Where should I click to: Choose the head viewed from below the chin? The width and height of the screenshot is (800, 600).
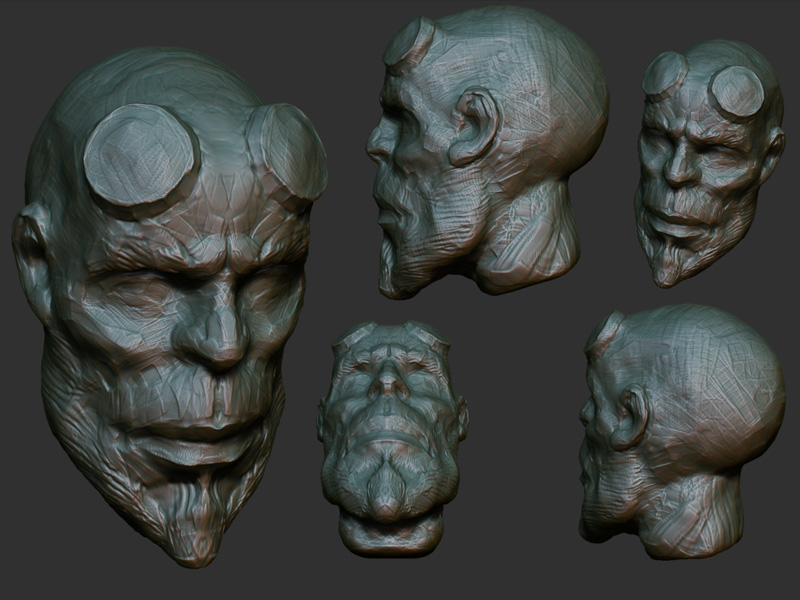[x=392, y=439]
